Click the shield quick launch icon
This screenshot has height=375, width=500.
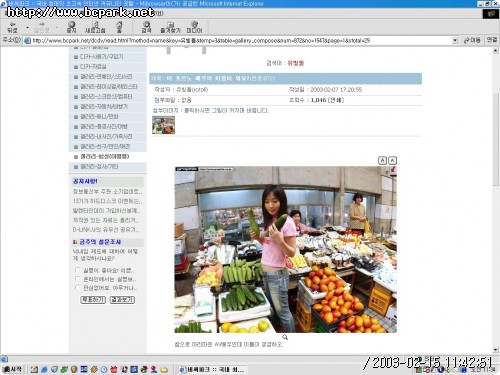pyautogui.click(x=74, y=369)
